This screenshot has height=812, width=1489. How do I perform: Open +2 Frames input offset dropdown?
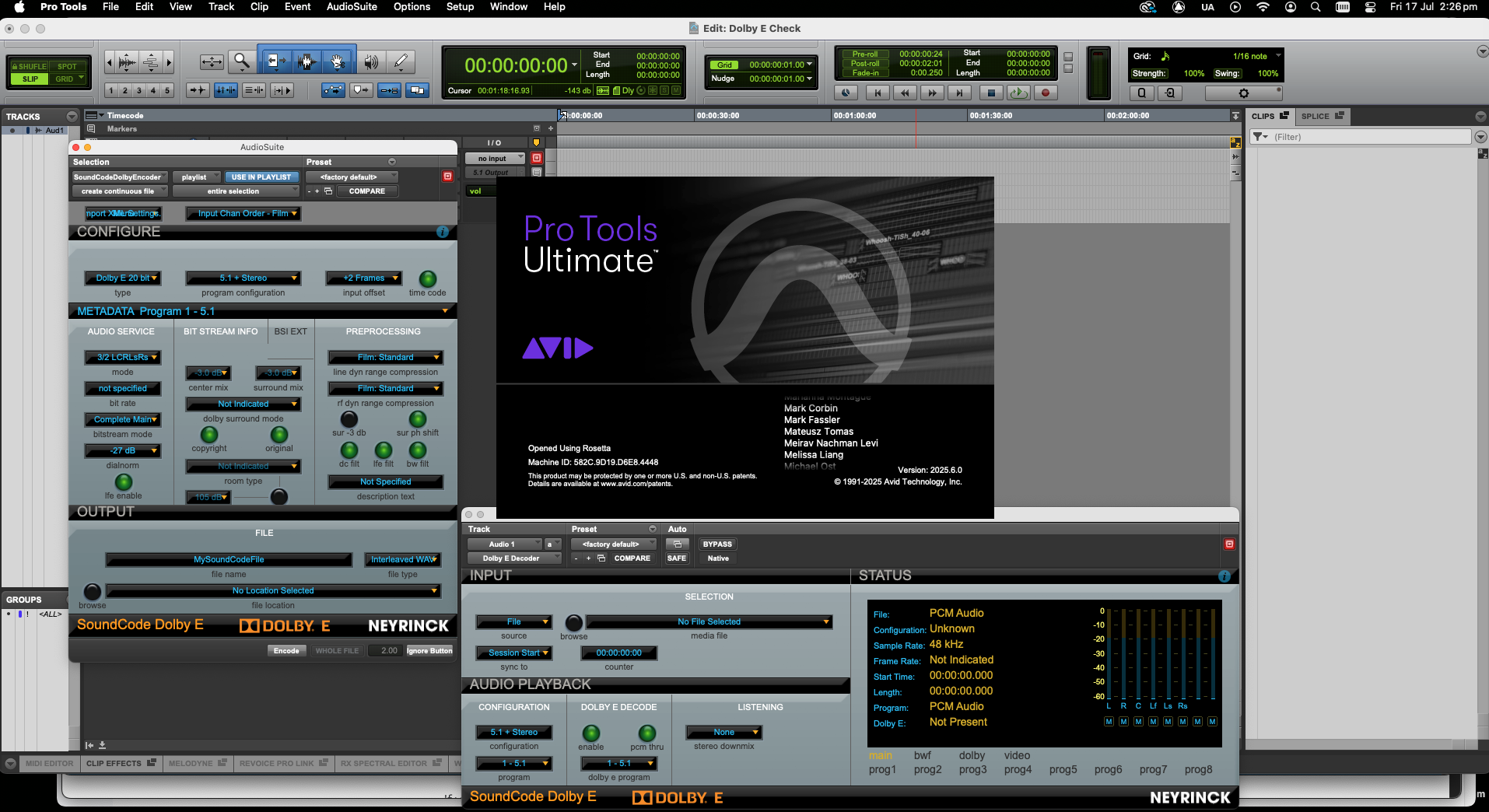click(x=363, y=278)
